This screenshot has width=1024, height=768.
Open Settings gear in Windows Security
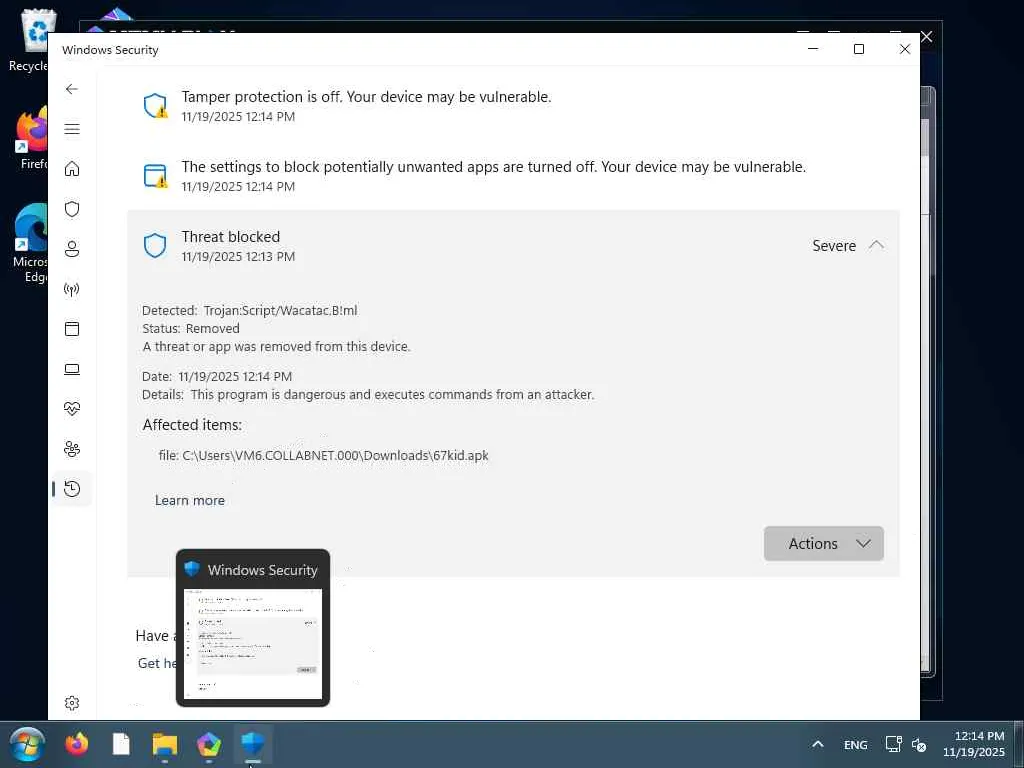72,703
